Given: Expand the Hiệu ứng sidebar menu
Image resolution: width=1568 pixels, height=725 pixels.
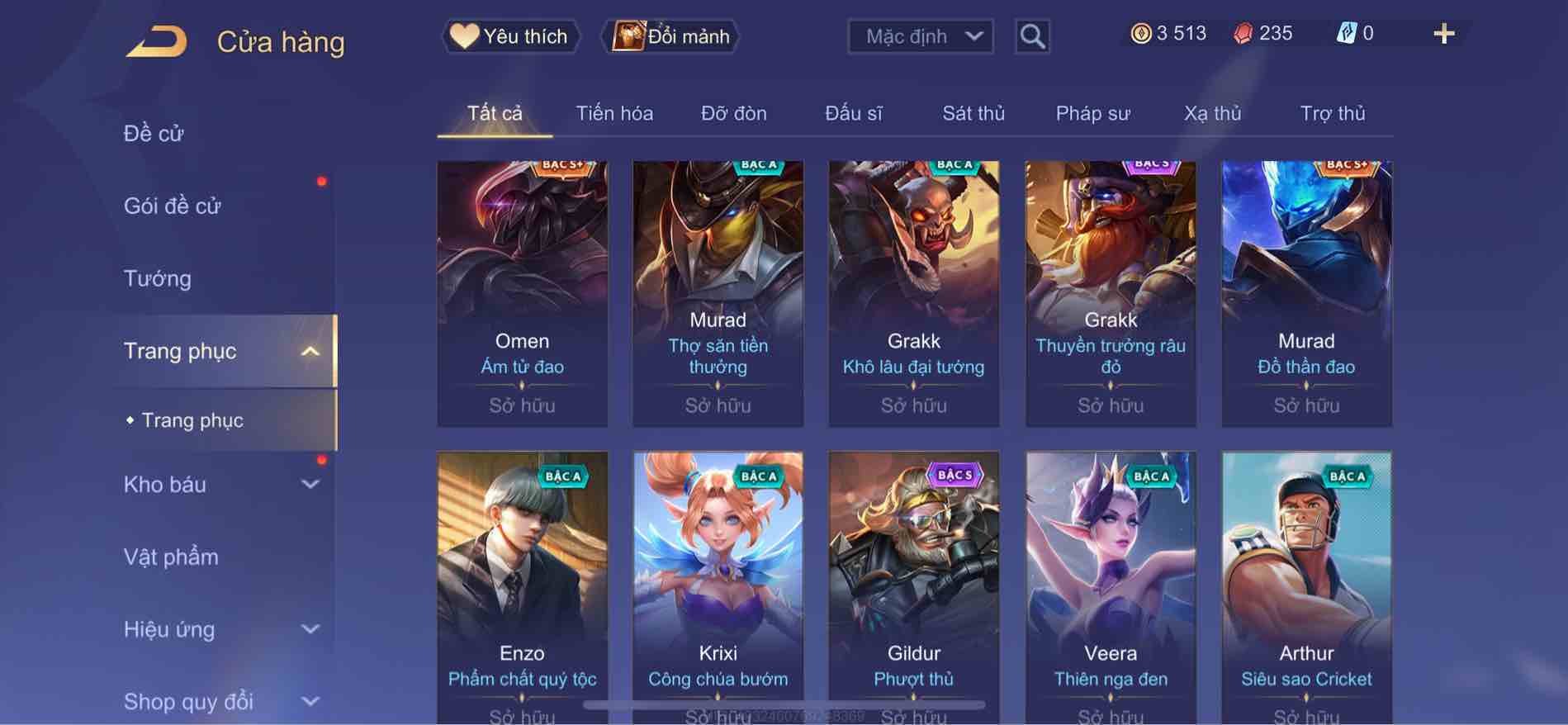Looking at the screenshot, I should point(310,629).
